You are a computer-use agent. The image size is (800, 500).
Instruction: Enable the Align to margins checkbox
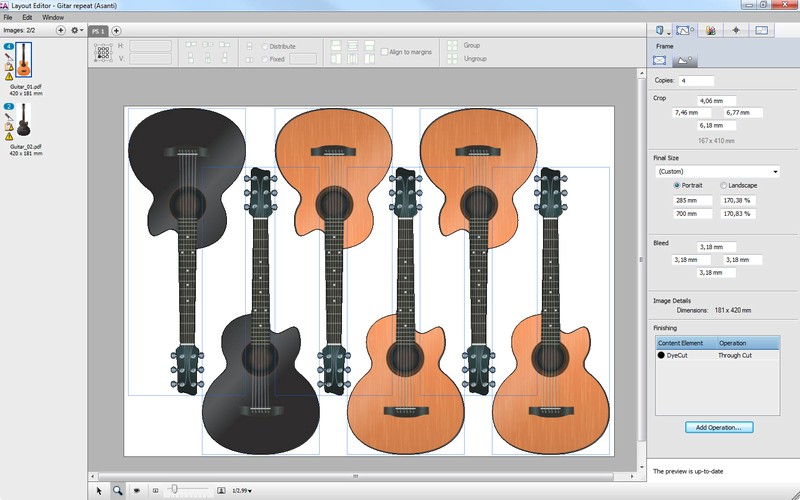pyautogui.click(x=385, y=52)
